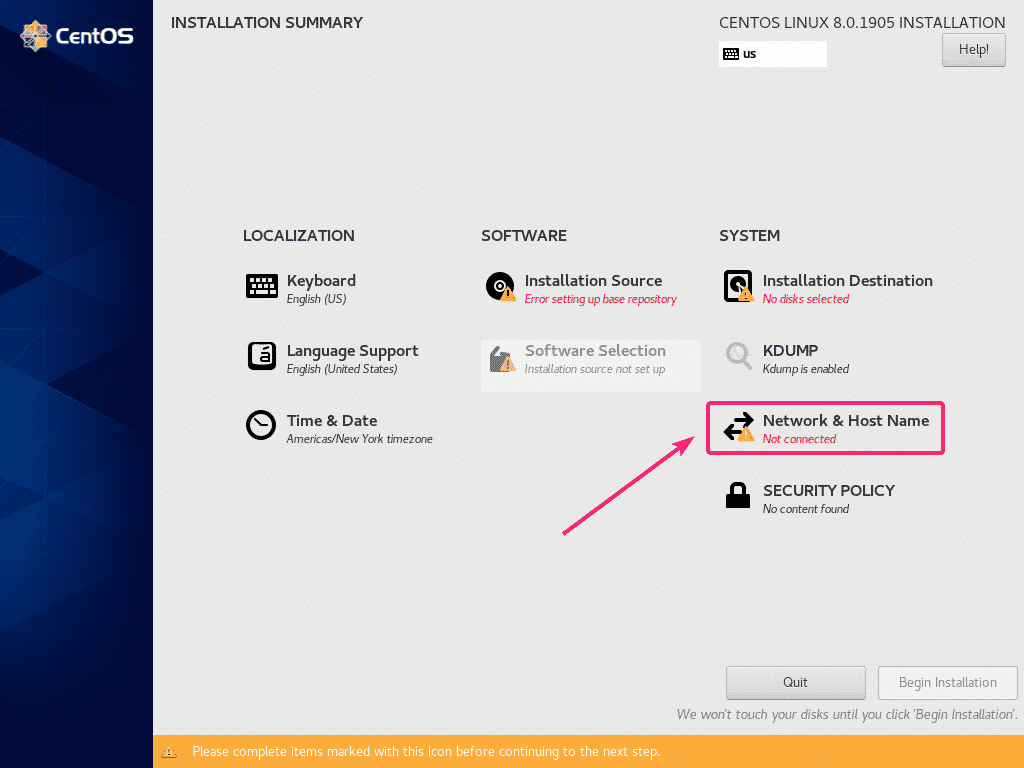The image size is (1024, 768).
Task: Click the CentOS logo in the sidebar
Action: [77, 37]
